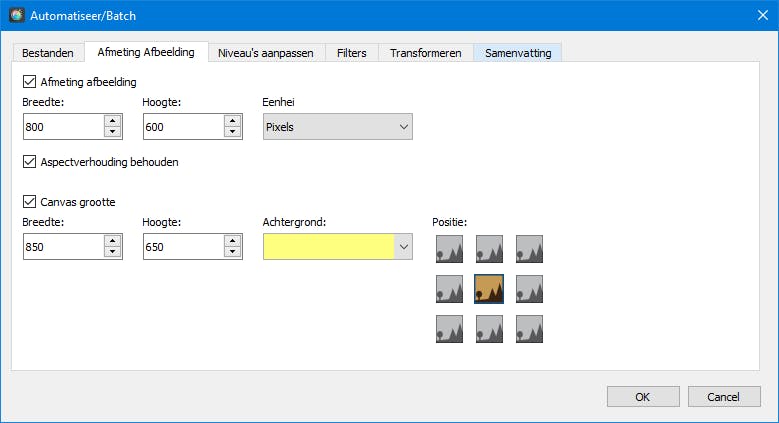Image resolution: width=779 pixels, height=423 pixels.
Task: Disable the Canvas grootte checkbox
Action: [x=29, y=202]
